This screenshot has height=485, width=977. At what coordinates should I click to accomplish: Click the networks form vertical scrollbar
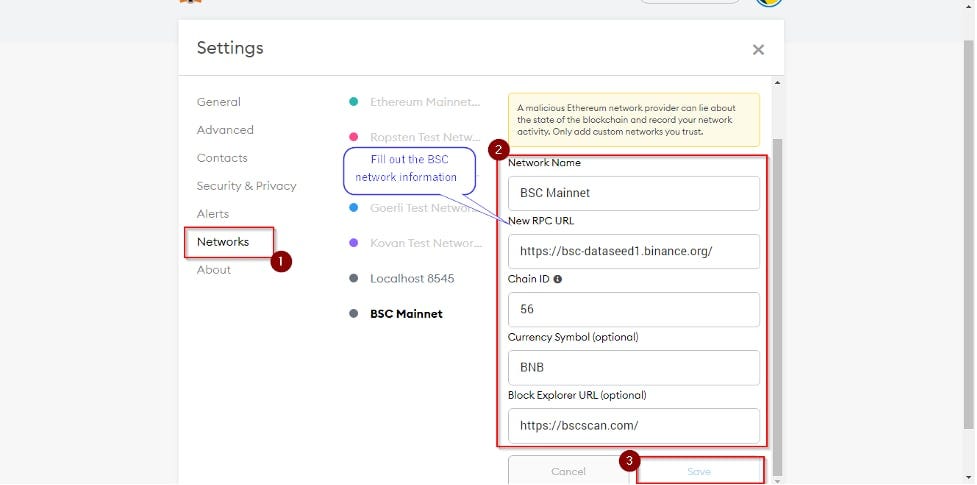(776, 305)
